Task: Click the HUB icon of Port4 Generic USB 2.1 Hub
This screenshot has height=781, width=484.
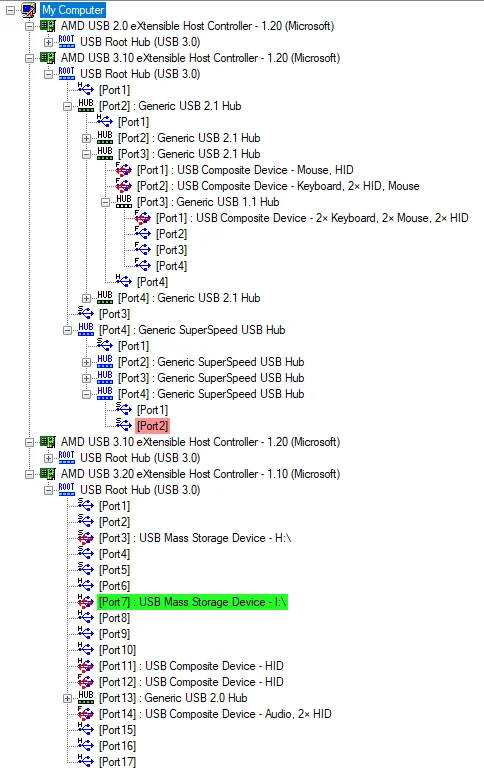Action: pos(105,297)
